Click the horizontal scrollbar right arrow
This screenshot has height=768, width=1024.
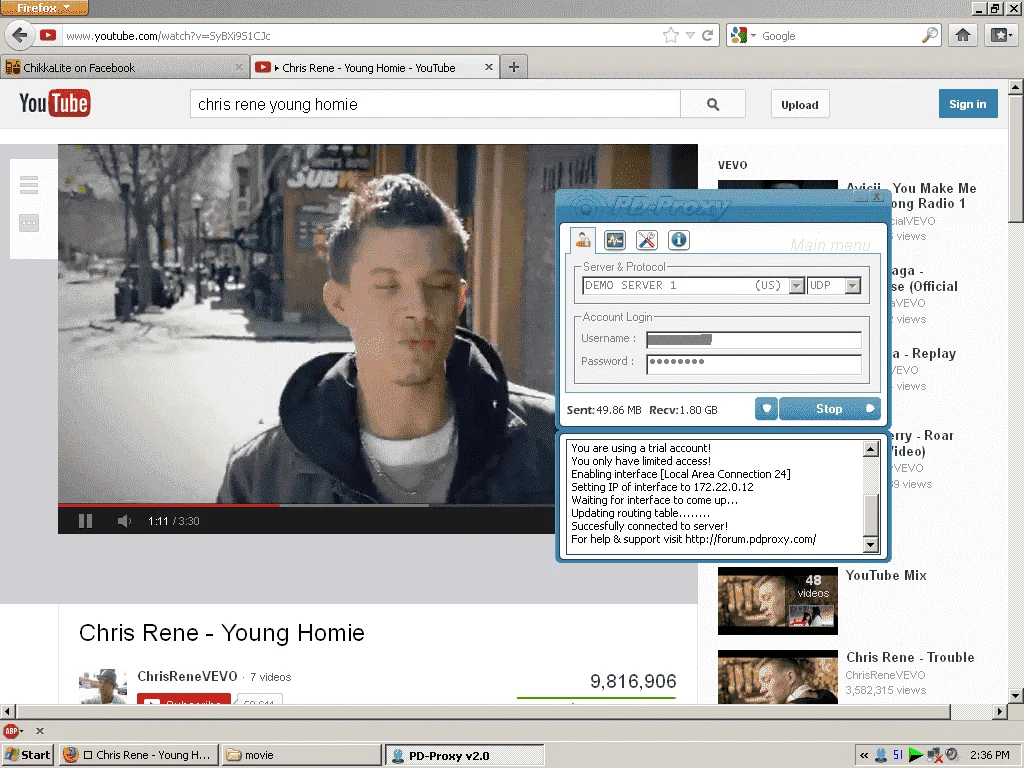999,711
